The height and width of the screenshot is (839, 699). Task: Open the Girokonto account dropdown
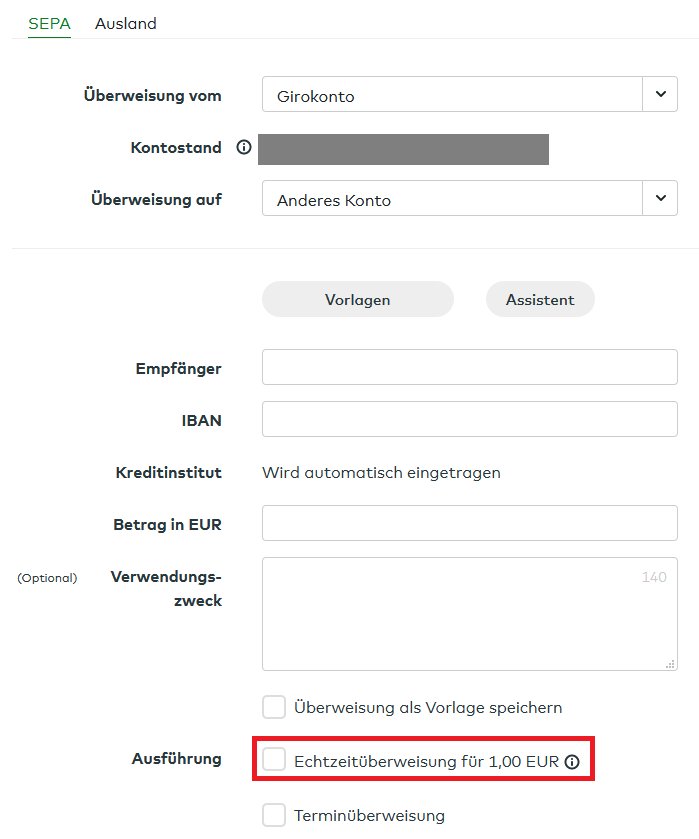coord(451,96)
